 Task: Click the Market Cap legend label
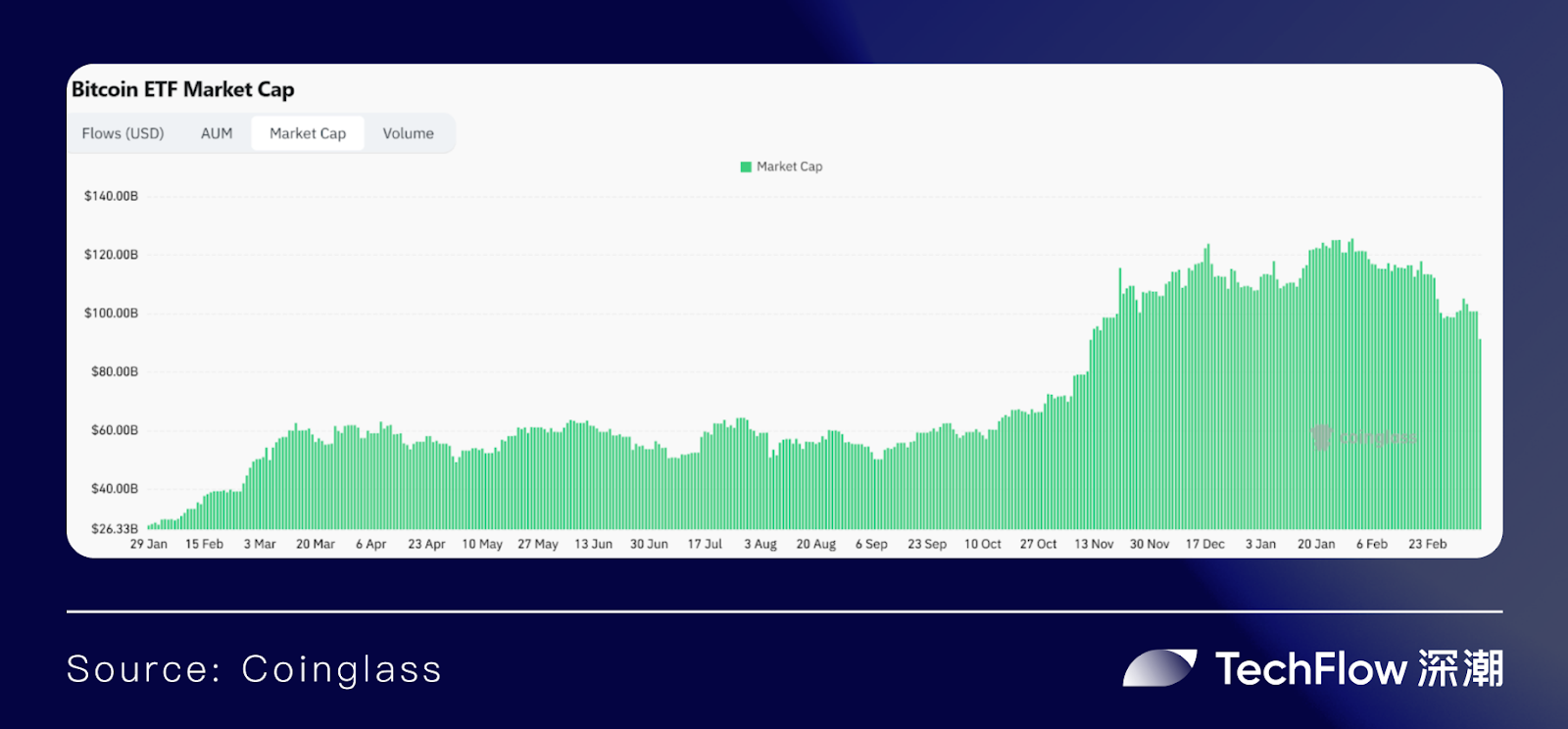(x=789, y=167)
